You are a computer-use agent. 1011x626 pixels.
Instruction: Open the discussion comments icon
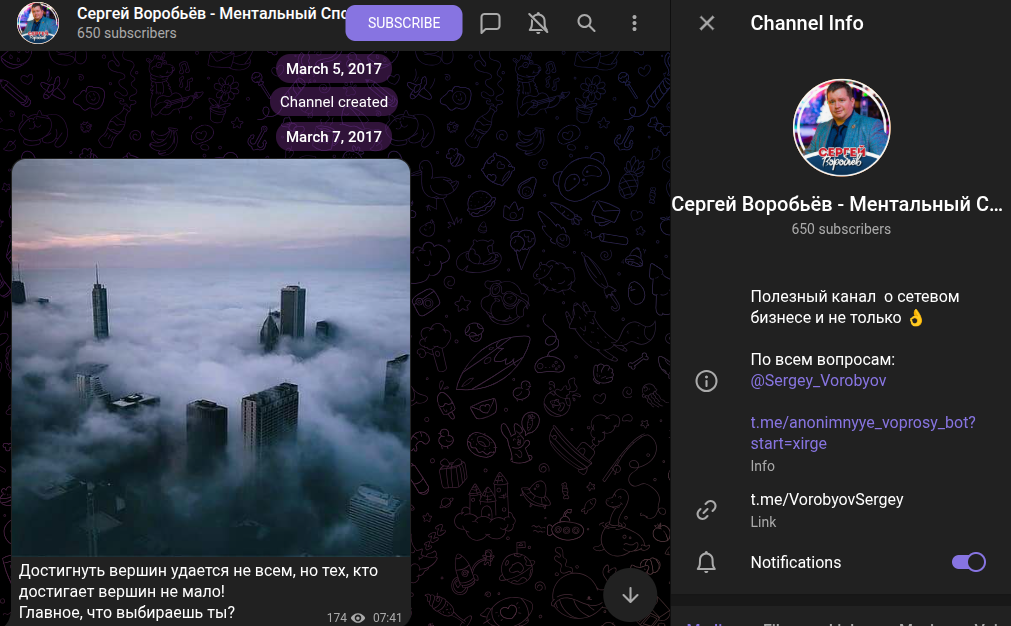pos(490,23)
